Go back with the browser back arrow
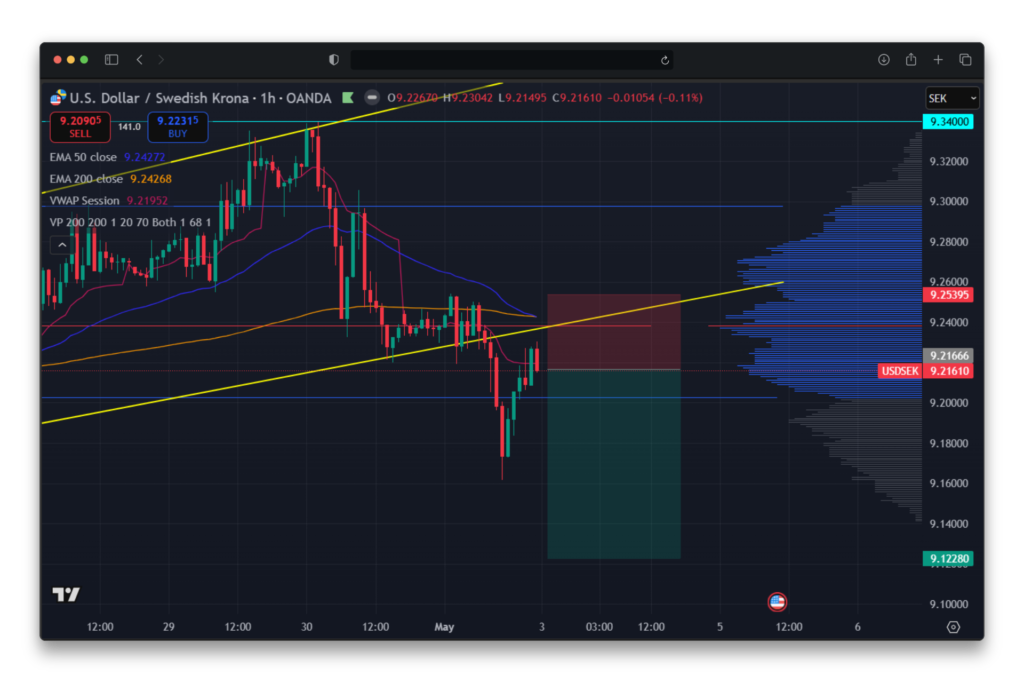 pyautogui.click(x=140, y=59)
